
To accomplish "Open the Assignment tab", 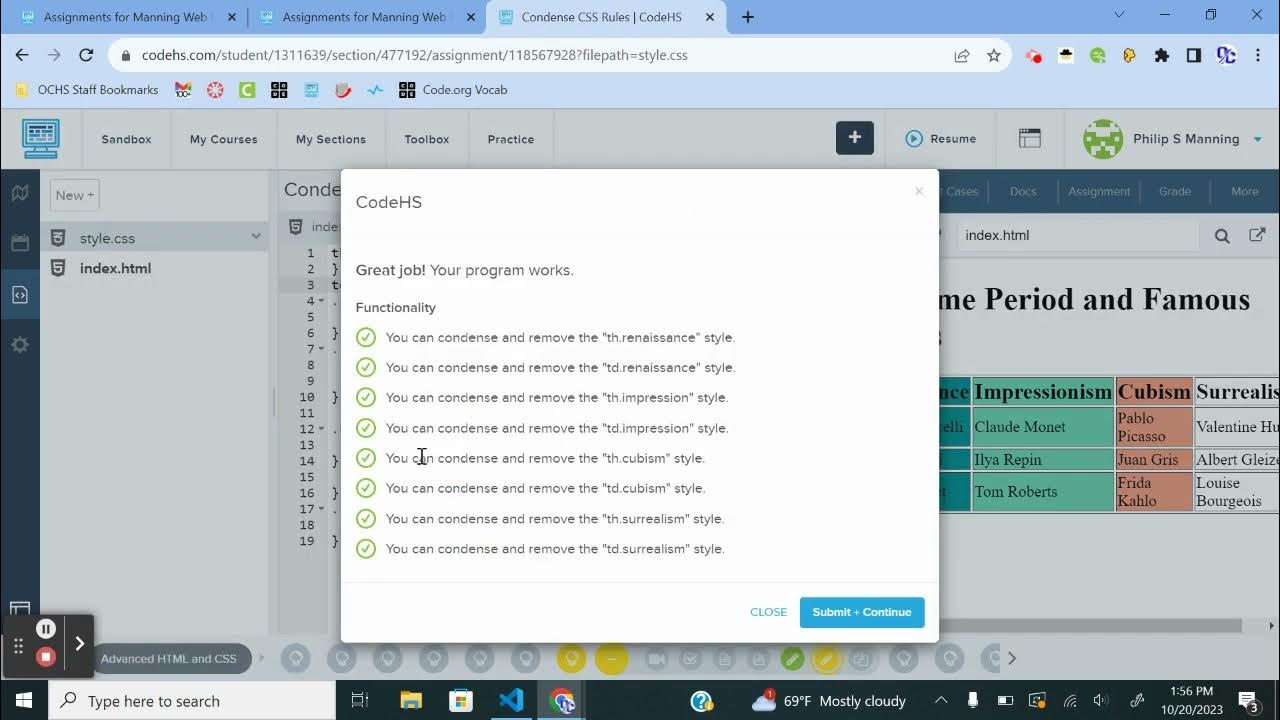I will tap(1099, 191).
